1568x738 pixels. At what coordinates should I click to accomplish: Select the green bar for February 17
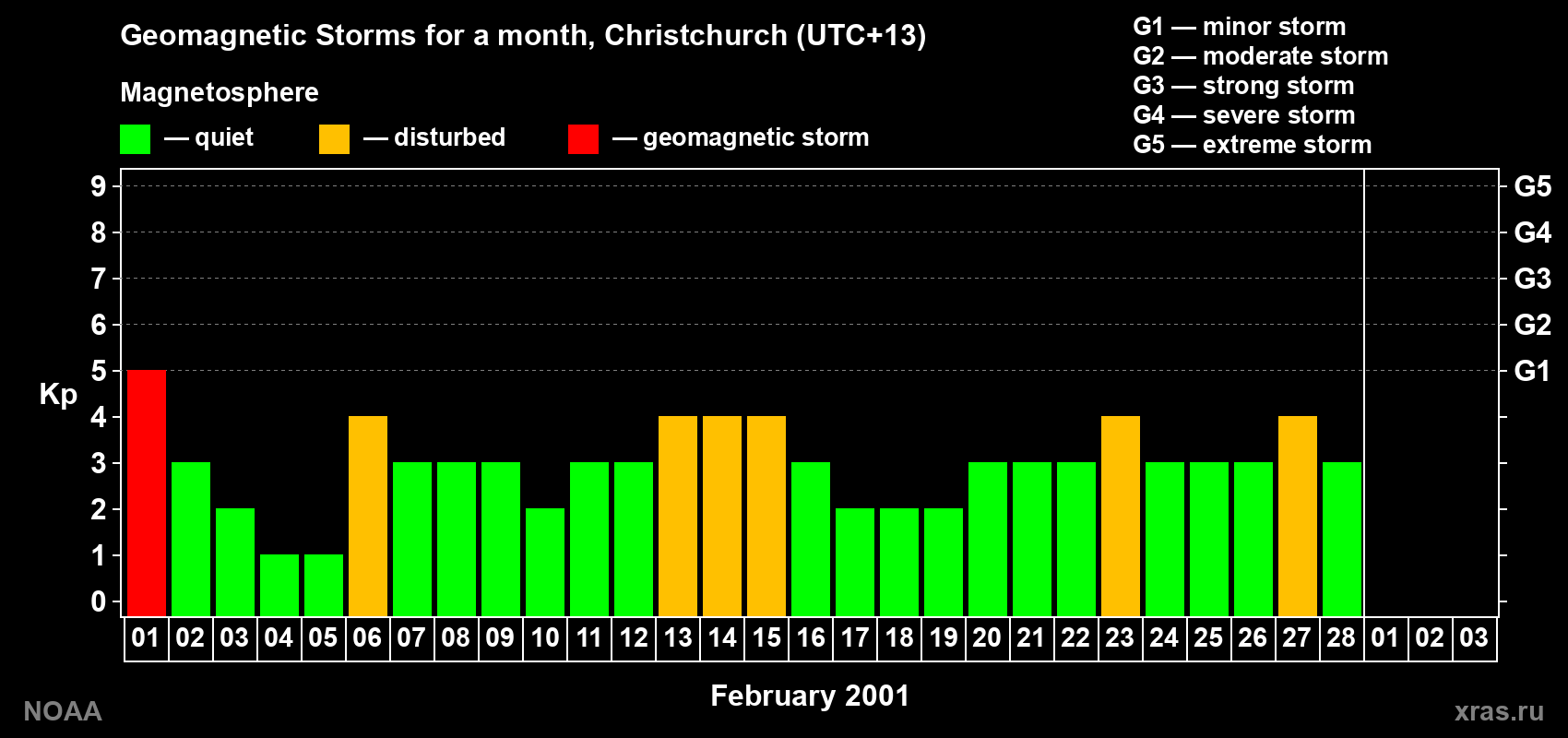tap(855, 563)
